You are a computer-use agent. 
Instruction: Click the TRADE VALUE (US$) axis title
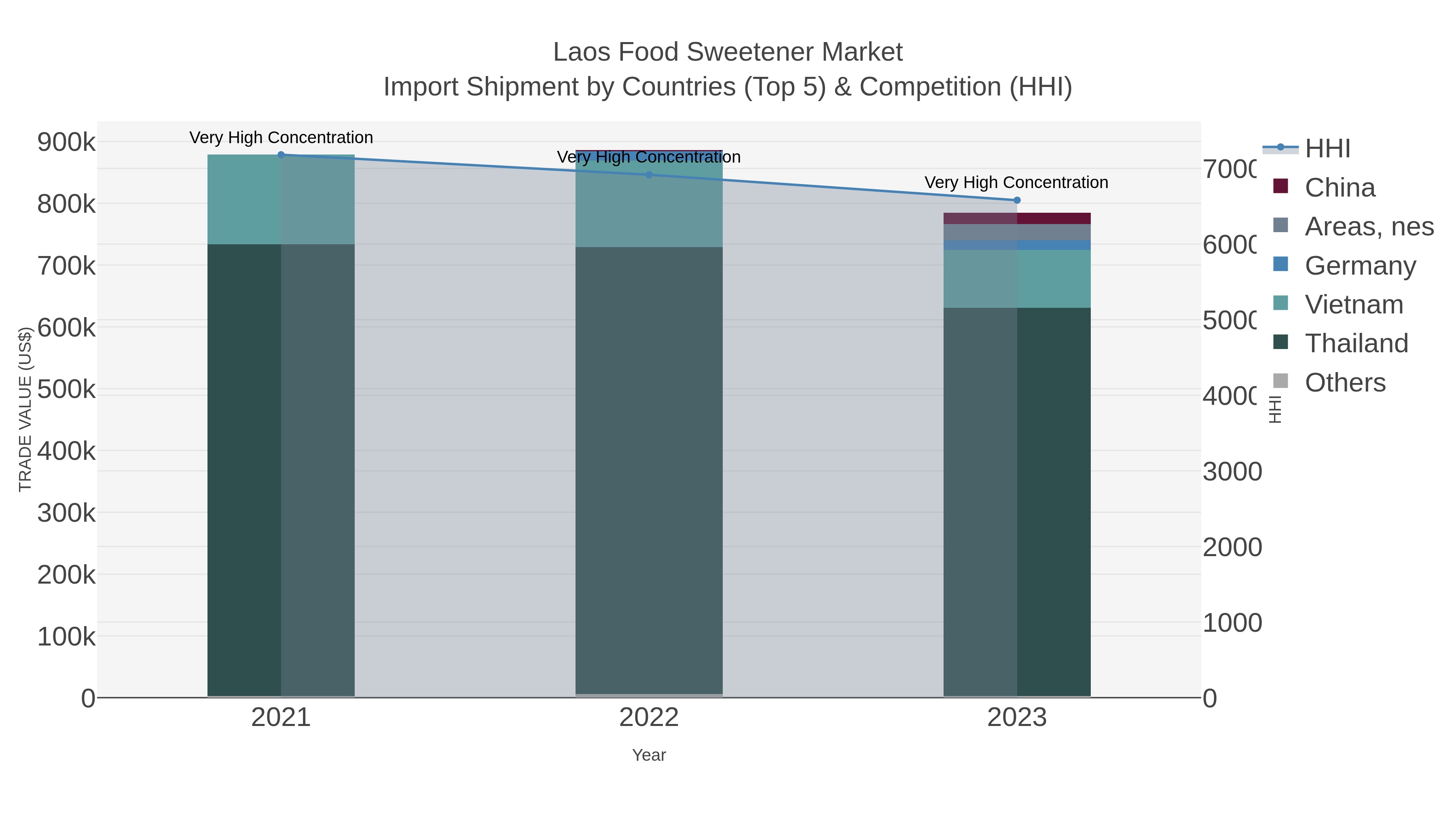pos(25,409)
